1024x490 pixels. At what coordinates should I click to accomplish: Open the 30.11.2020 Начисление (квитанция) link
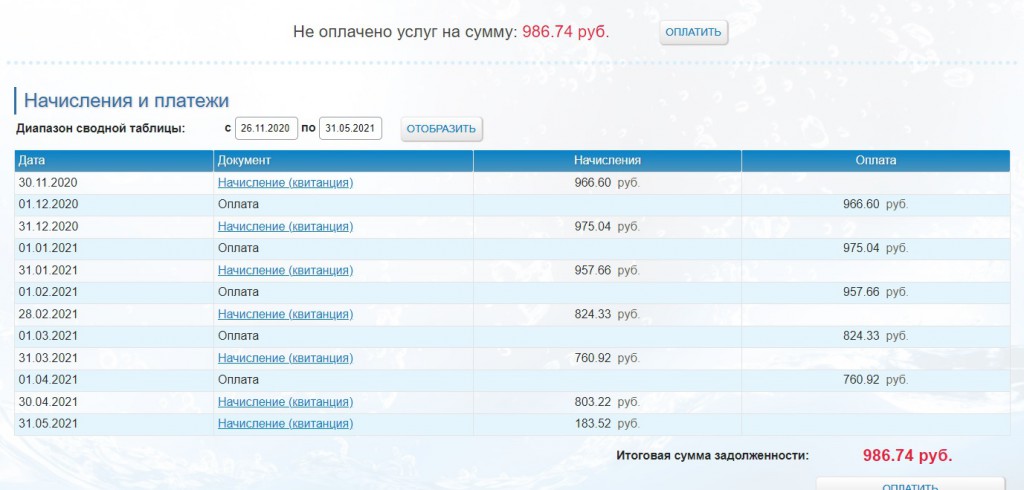(x=285, y=183)
